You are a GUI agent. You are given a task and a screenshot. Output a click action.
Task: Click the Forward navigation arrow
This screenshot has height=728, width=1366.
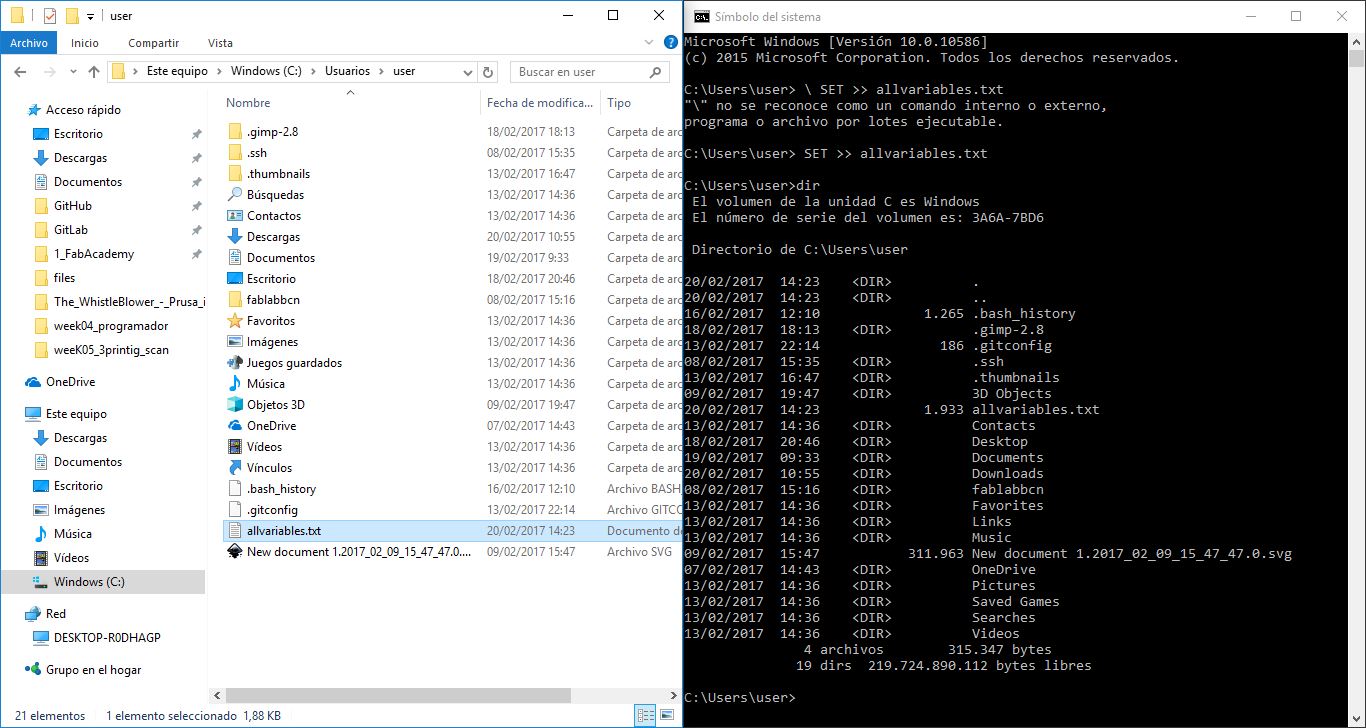click(50, 72)
